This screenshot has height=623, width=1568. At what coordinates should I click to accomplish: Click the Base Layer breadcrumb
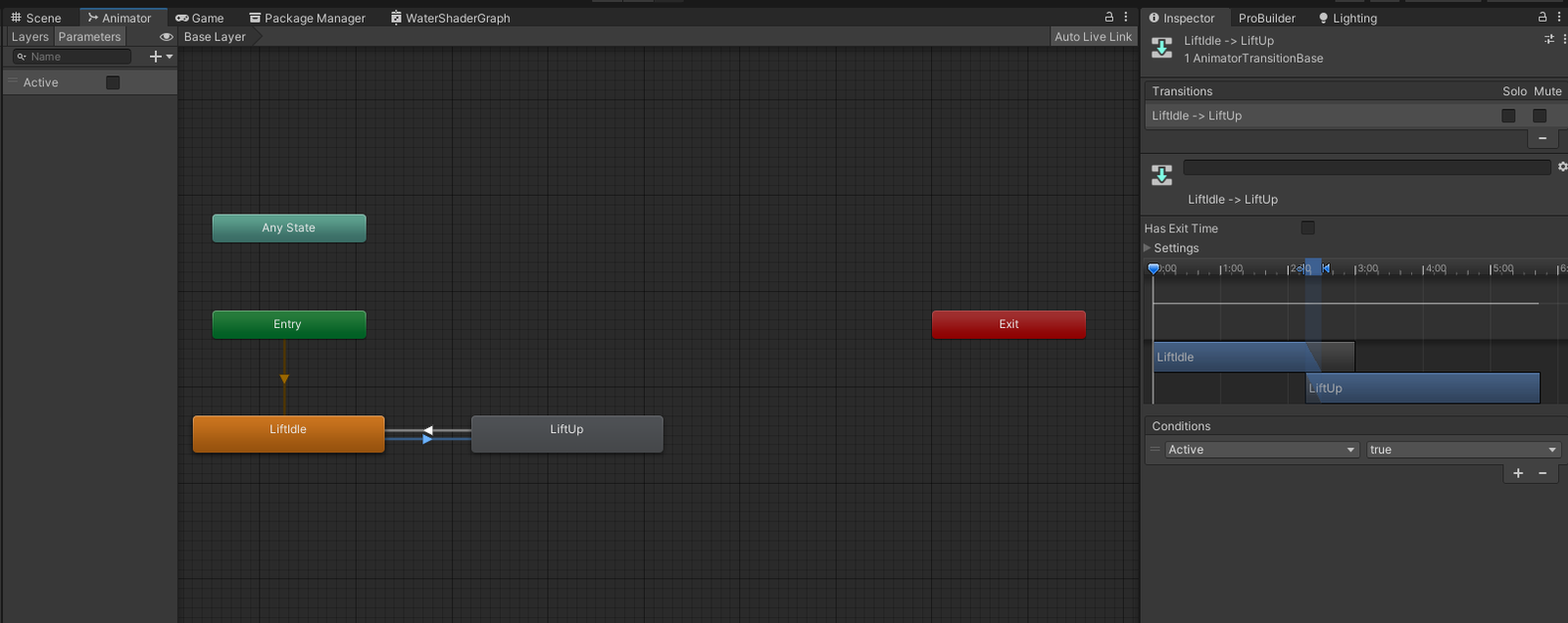point(215,37)
